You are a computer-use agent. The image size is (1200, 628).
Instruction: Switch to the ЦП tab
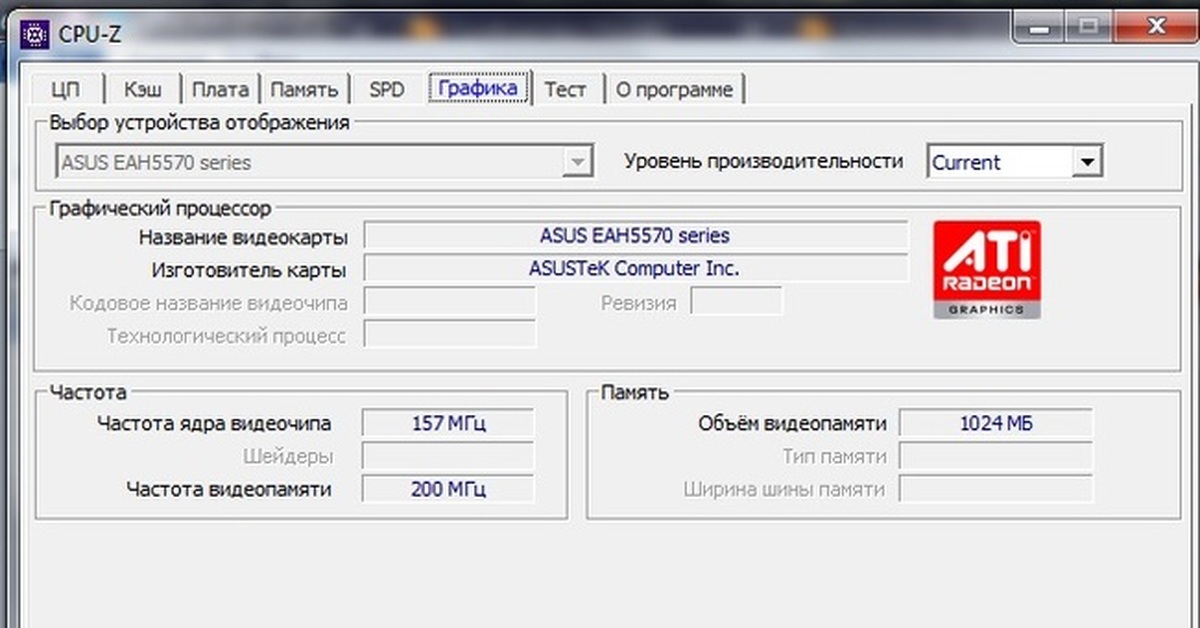tap(65, 89)
